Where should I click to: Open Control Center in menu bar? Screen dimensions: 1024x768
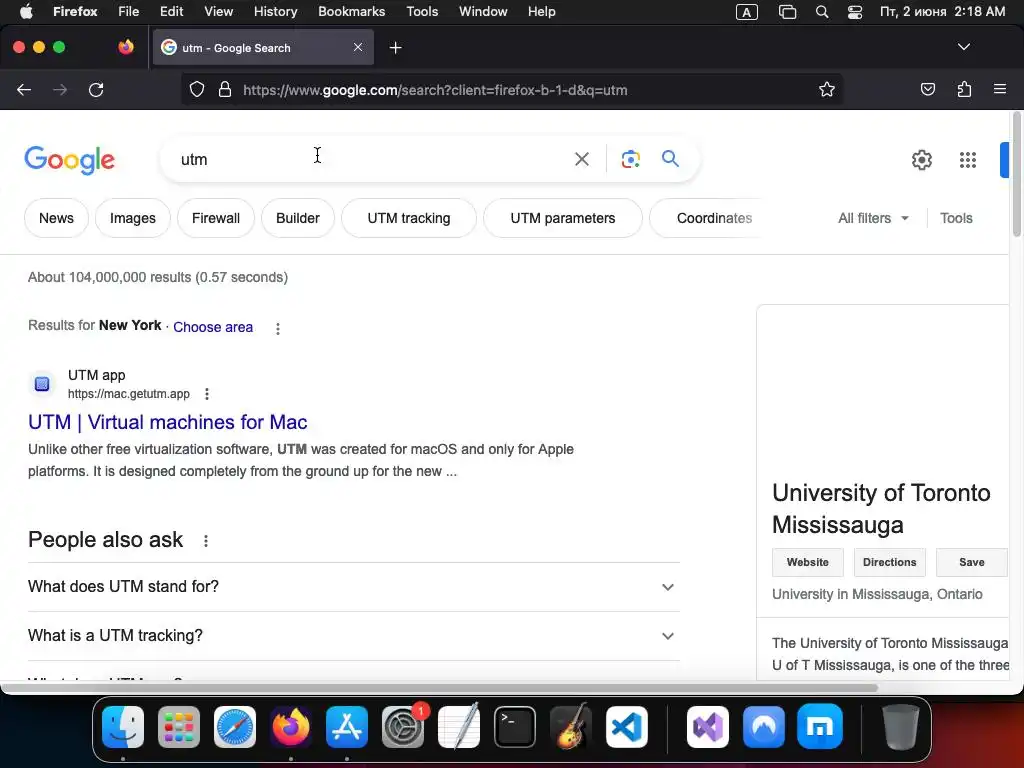pos(854,12)
